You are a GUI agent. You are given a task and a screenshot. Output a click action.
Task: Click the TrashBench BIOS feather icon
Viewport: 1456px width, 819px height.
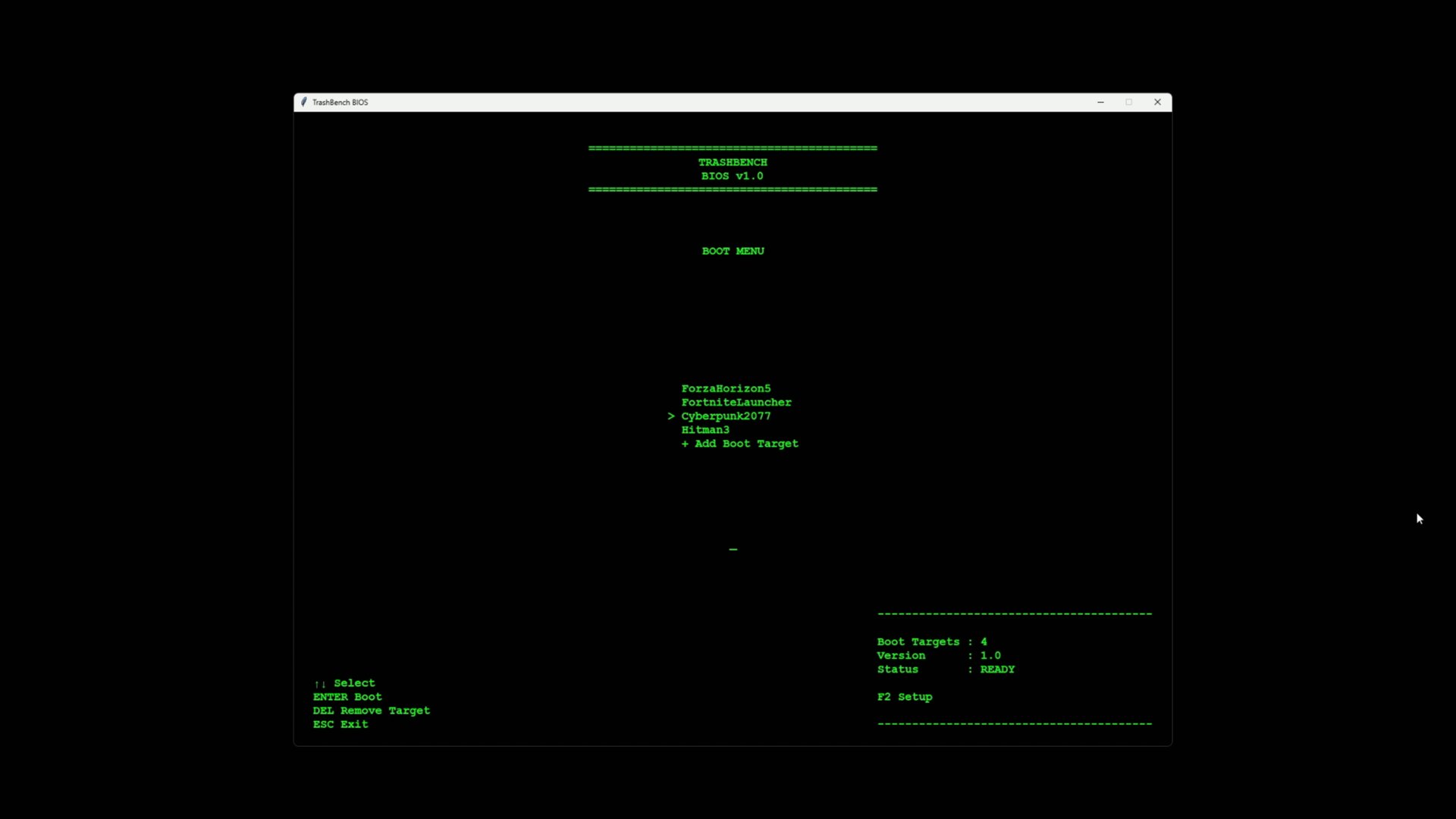pos(304,102)
